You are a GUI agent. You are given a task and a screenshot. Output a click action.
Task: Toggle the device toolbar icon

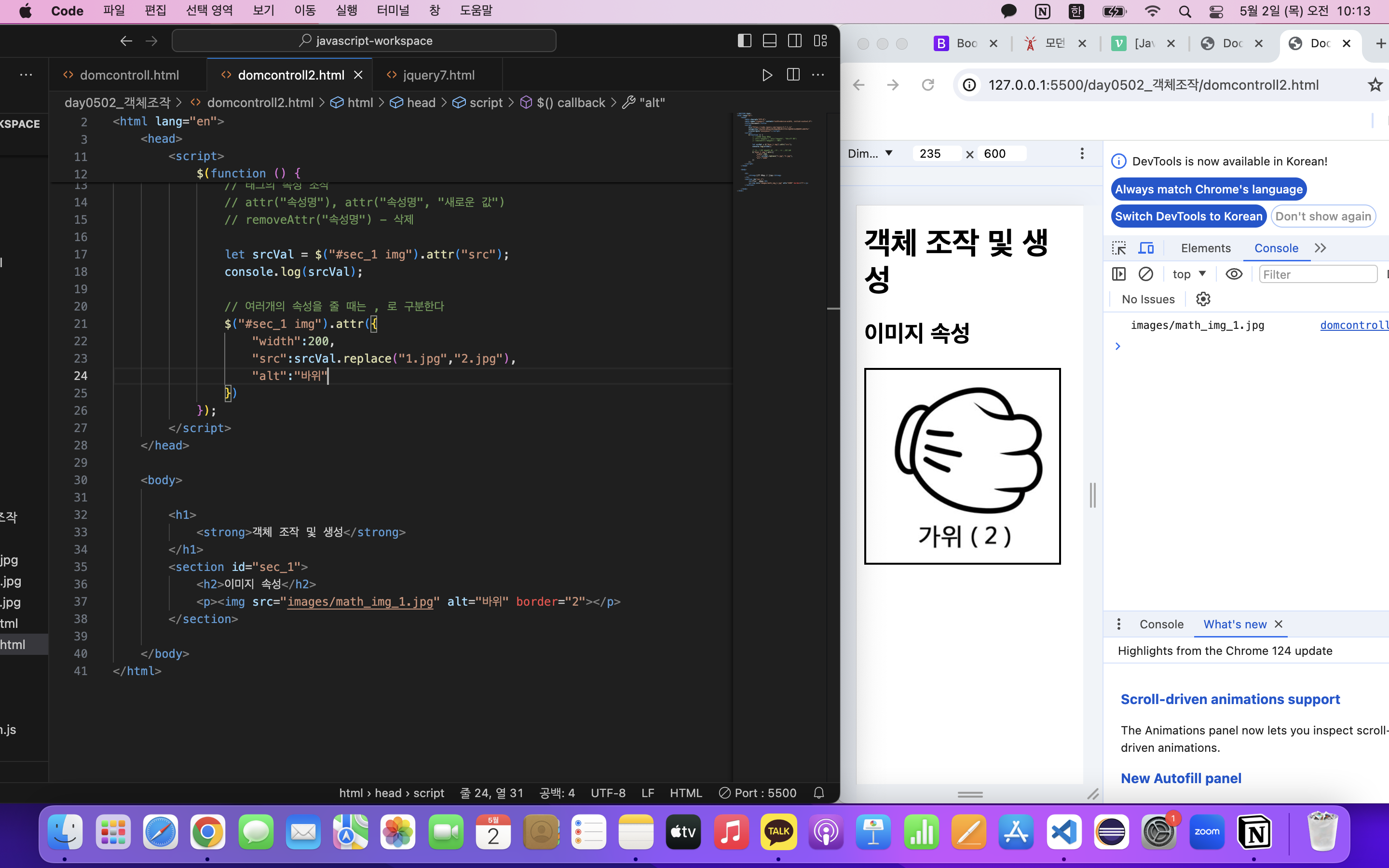pyautogui.click(x=1146, y=248)
